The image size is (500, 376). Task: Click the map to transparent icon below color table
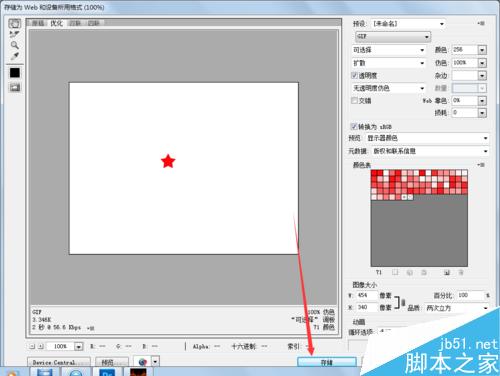pos(395,272)
